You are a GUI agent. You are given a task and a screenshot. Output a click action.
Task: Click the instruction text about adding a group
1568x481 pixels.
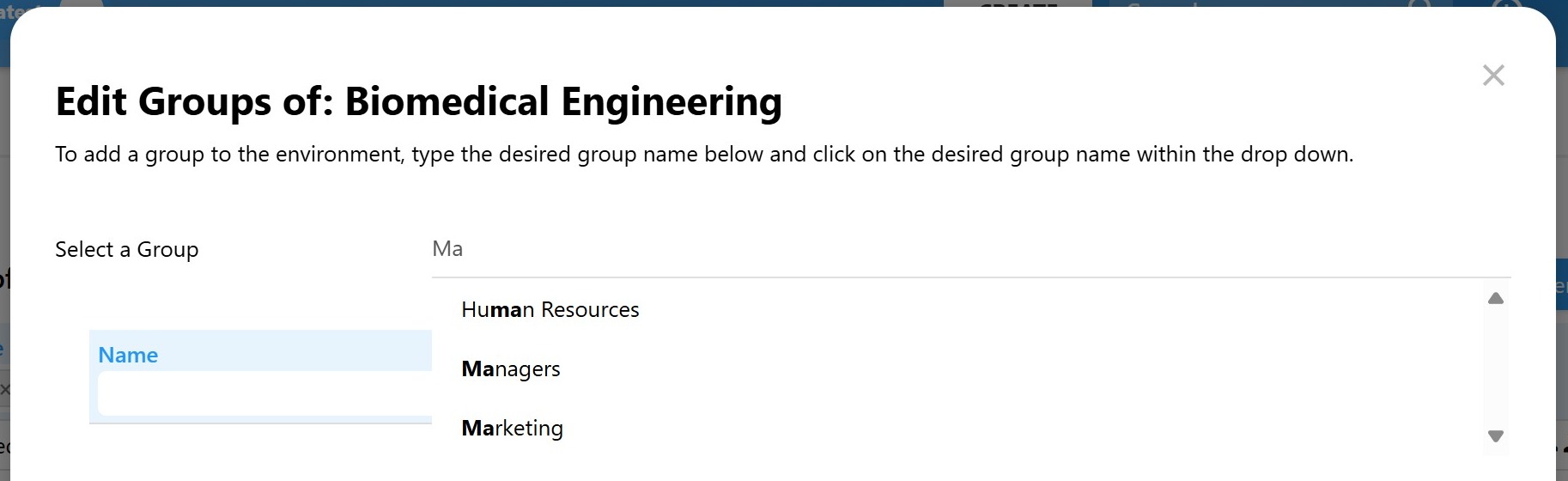pos(703,155)
